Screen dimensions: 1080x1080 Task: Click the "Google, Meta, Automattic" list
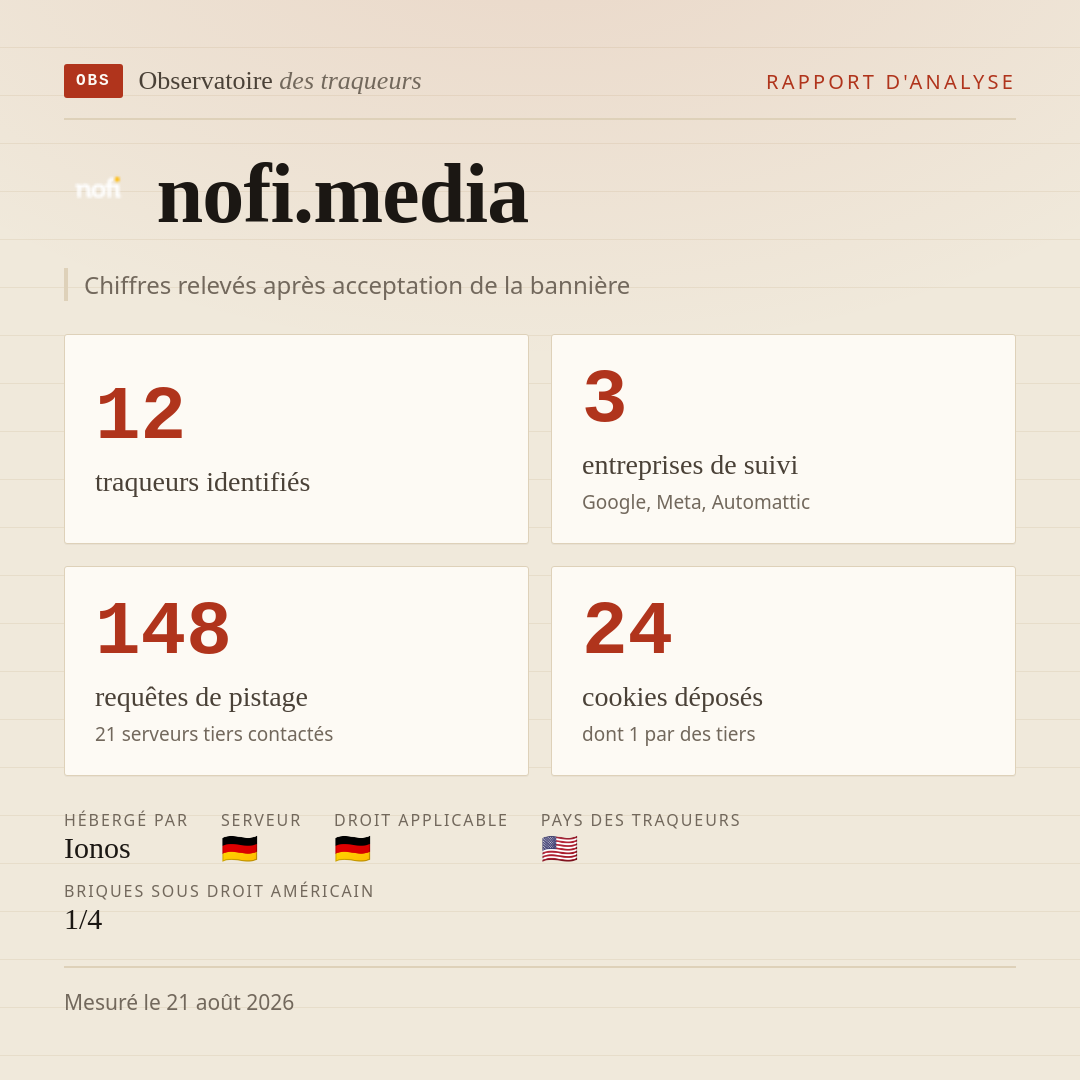coord(696,502)
